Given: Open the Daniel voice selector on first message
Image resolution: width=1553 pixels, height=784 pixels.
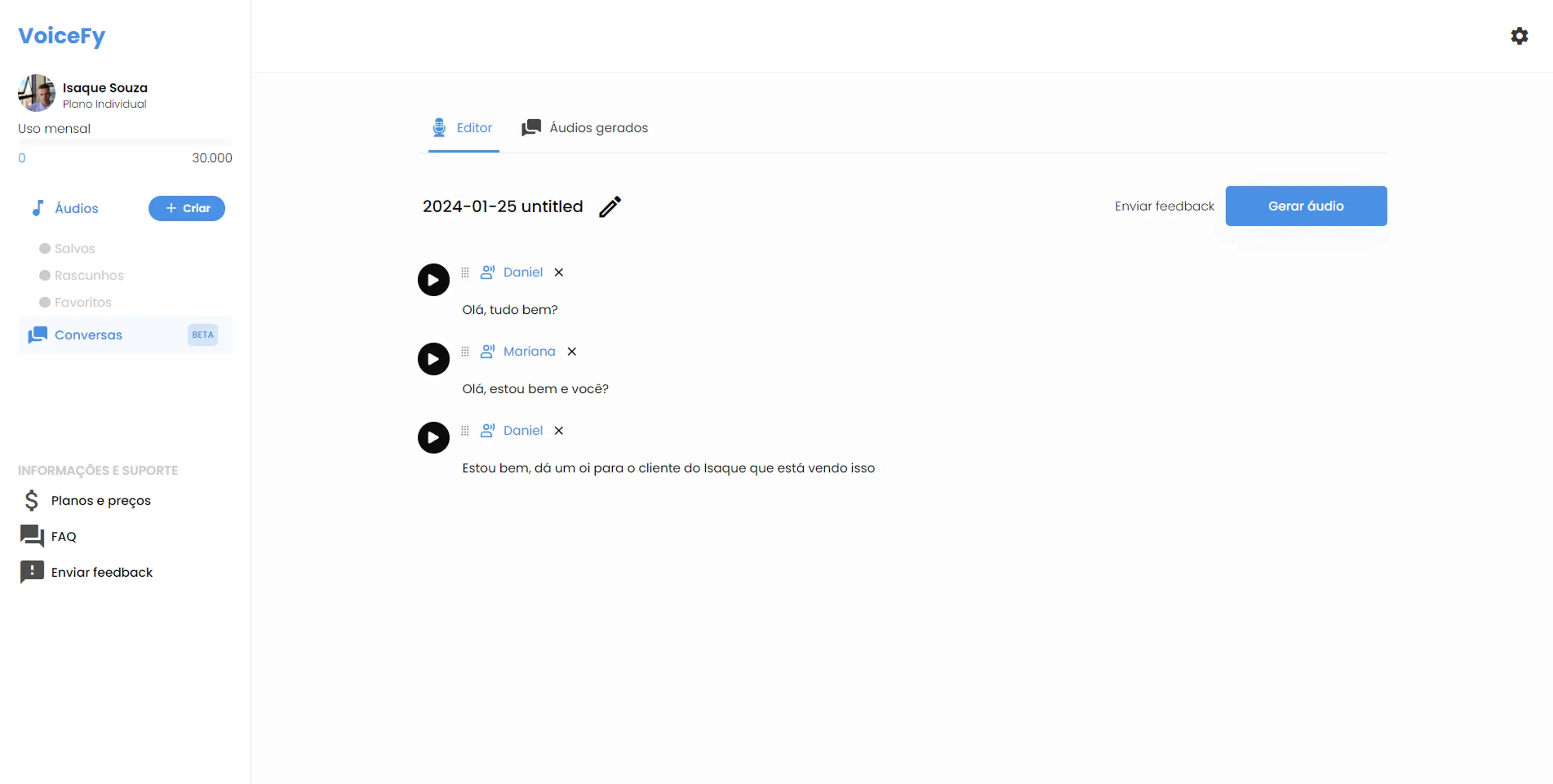Looking at the screenshot, I should click(522, 272).
